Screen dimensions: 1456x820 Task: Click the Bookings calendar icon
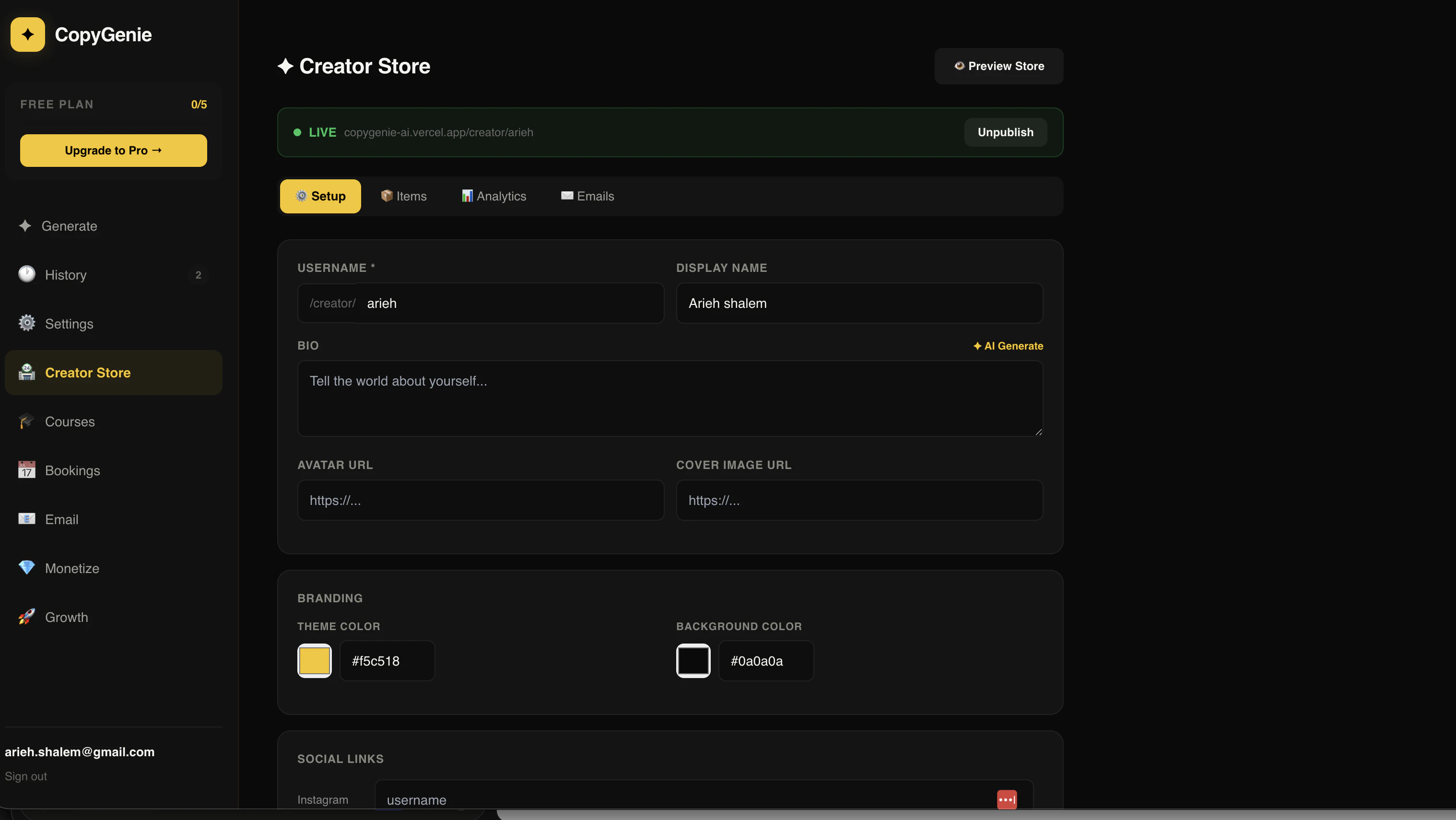(26, 470)
